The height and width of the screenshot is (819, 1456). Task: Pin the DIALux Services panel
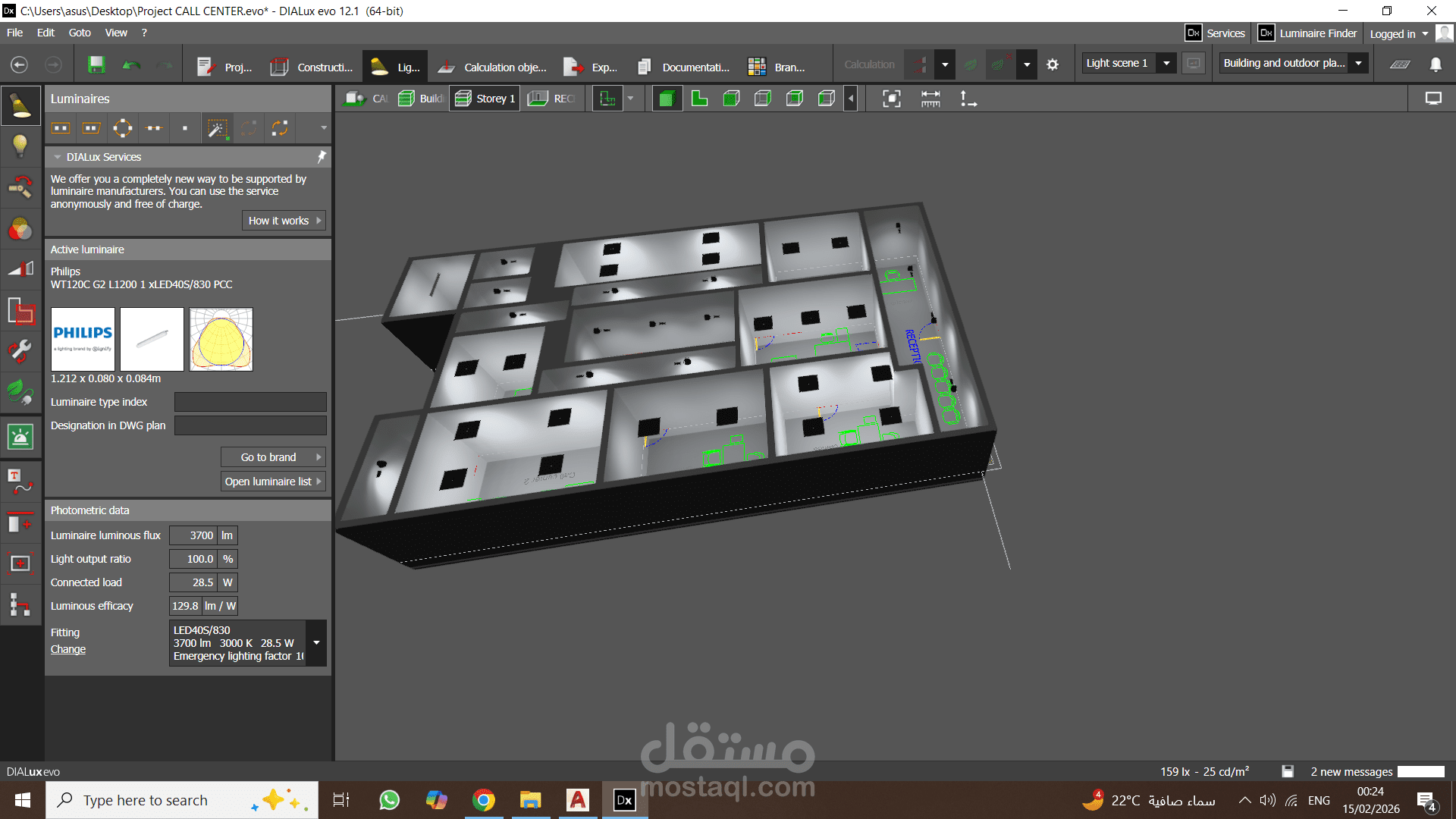pos(322,156)
